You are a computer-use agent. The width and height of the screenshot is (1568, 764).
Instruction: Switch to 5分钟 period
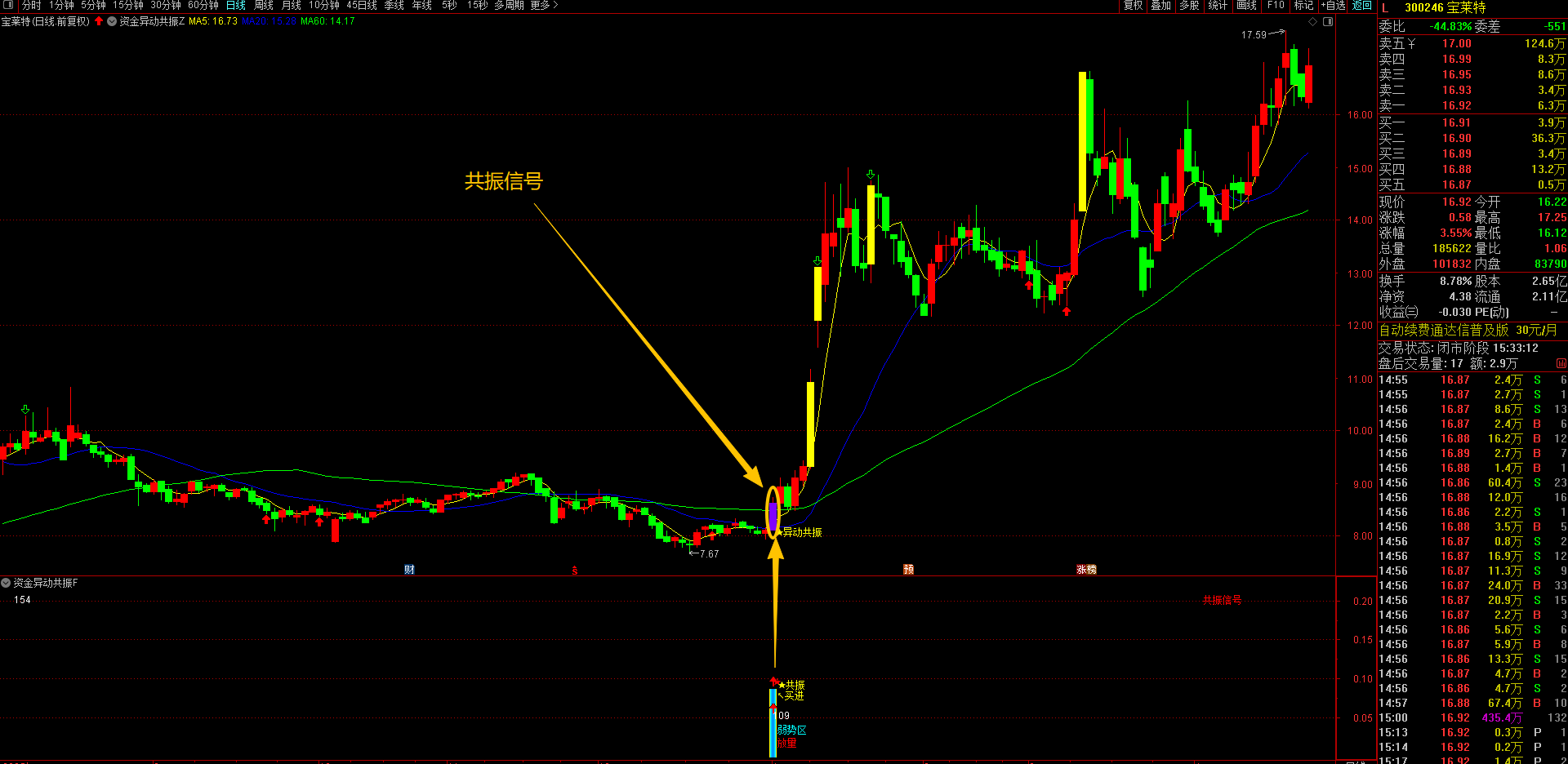tap(93, 5)
